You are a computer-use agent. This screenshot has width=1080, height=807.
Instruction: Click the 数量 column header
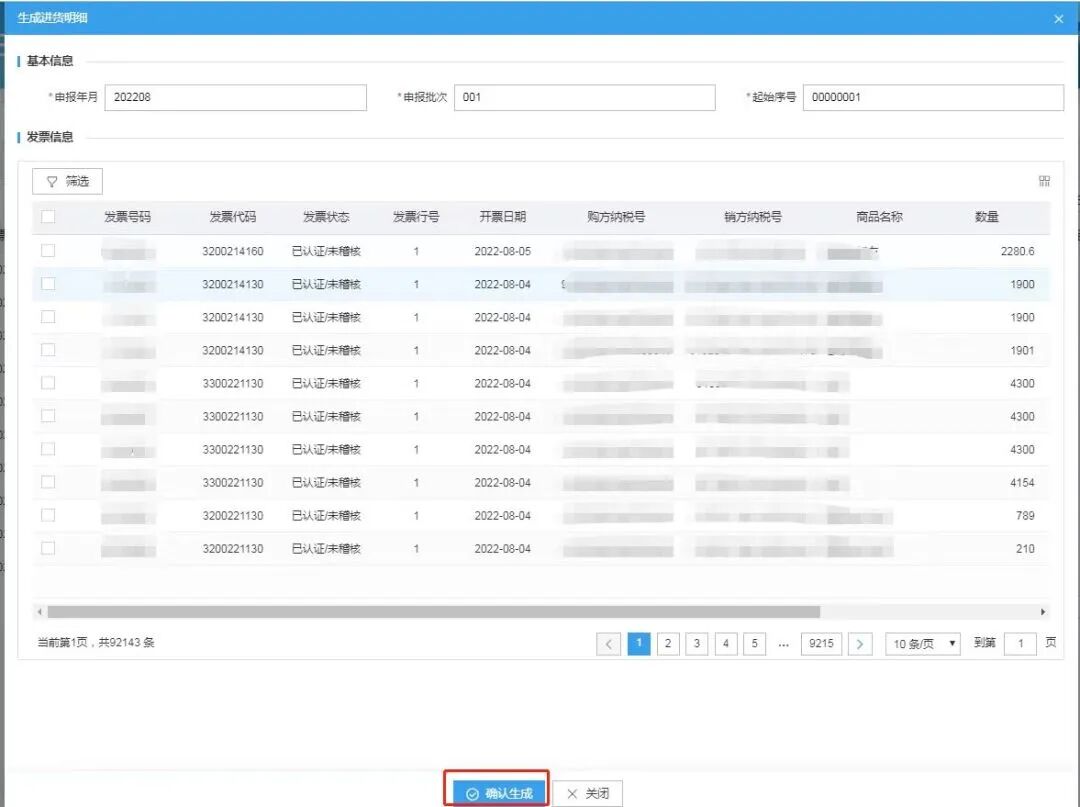point(987,217)
